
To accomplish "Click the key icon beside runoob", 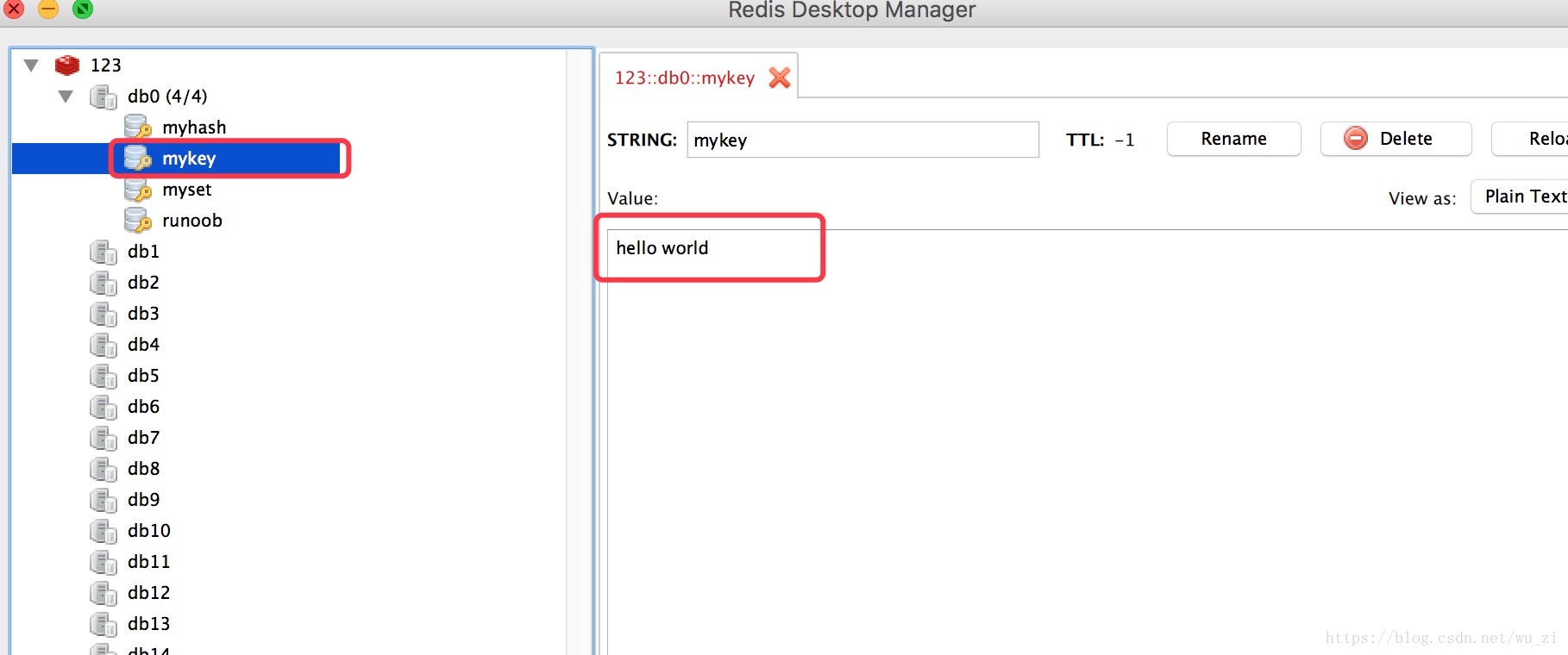I will [138, 221].
